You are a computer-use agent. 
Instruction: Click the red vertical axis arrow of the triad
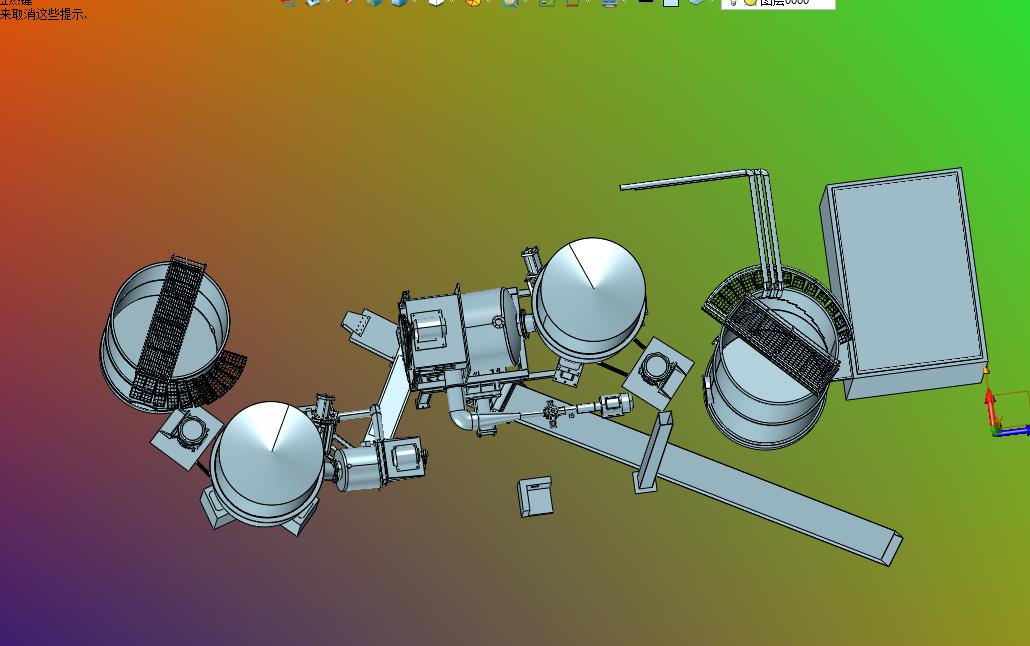[990, 405]
